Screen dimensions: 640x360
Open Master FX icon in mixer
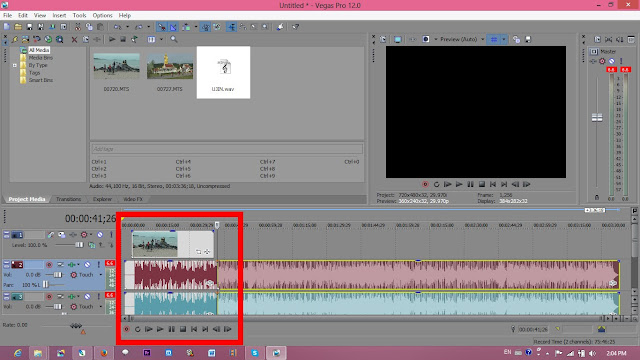click(x=593, y=61)
